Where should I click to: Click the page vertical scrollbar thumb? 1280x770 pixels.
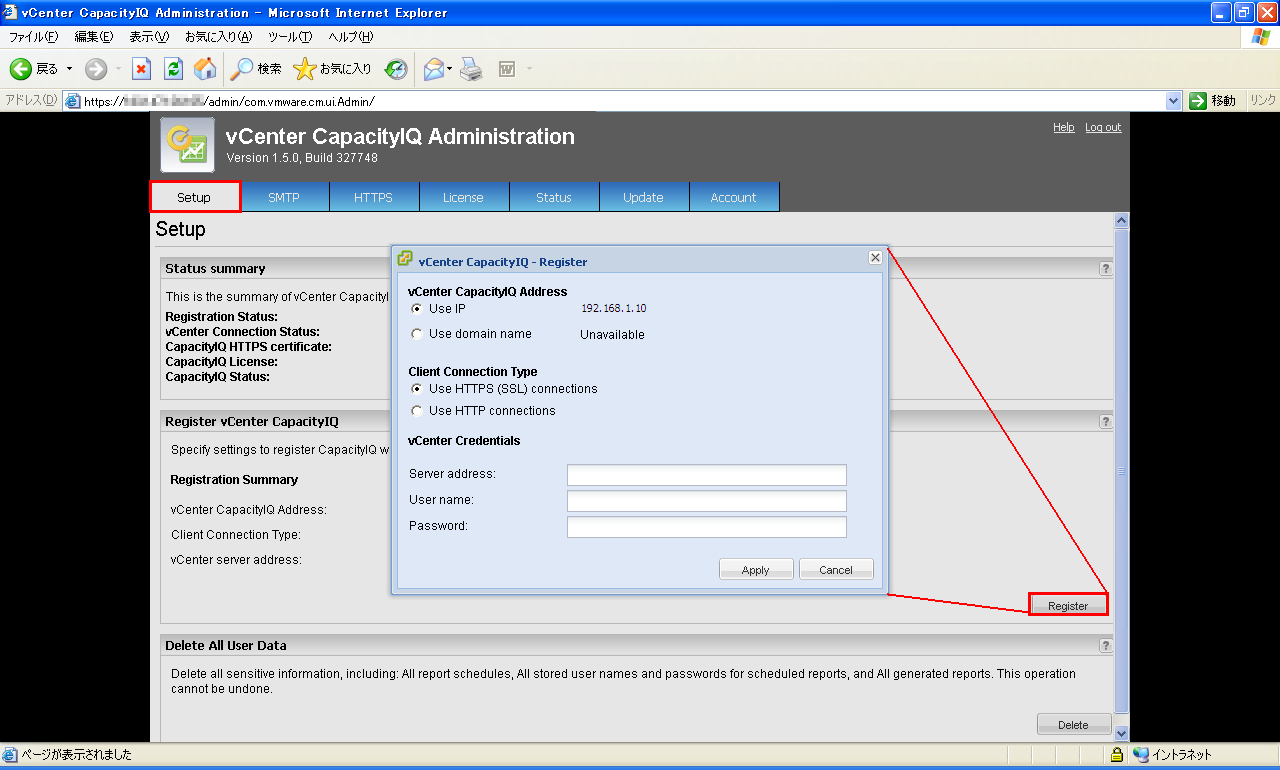1121,470
